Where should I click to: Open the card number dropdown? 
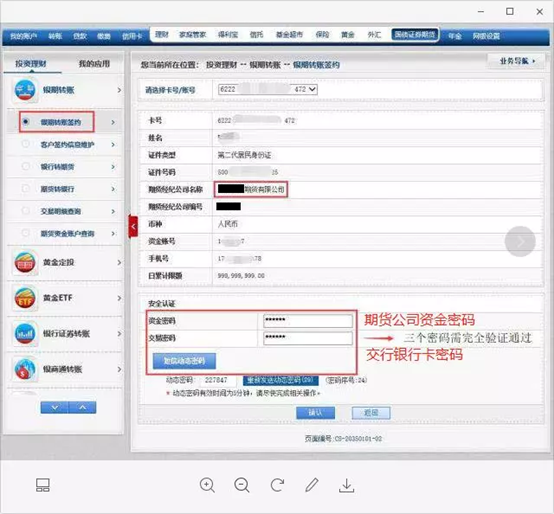[268, 89]
